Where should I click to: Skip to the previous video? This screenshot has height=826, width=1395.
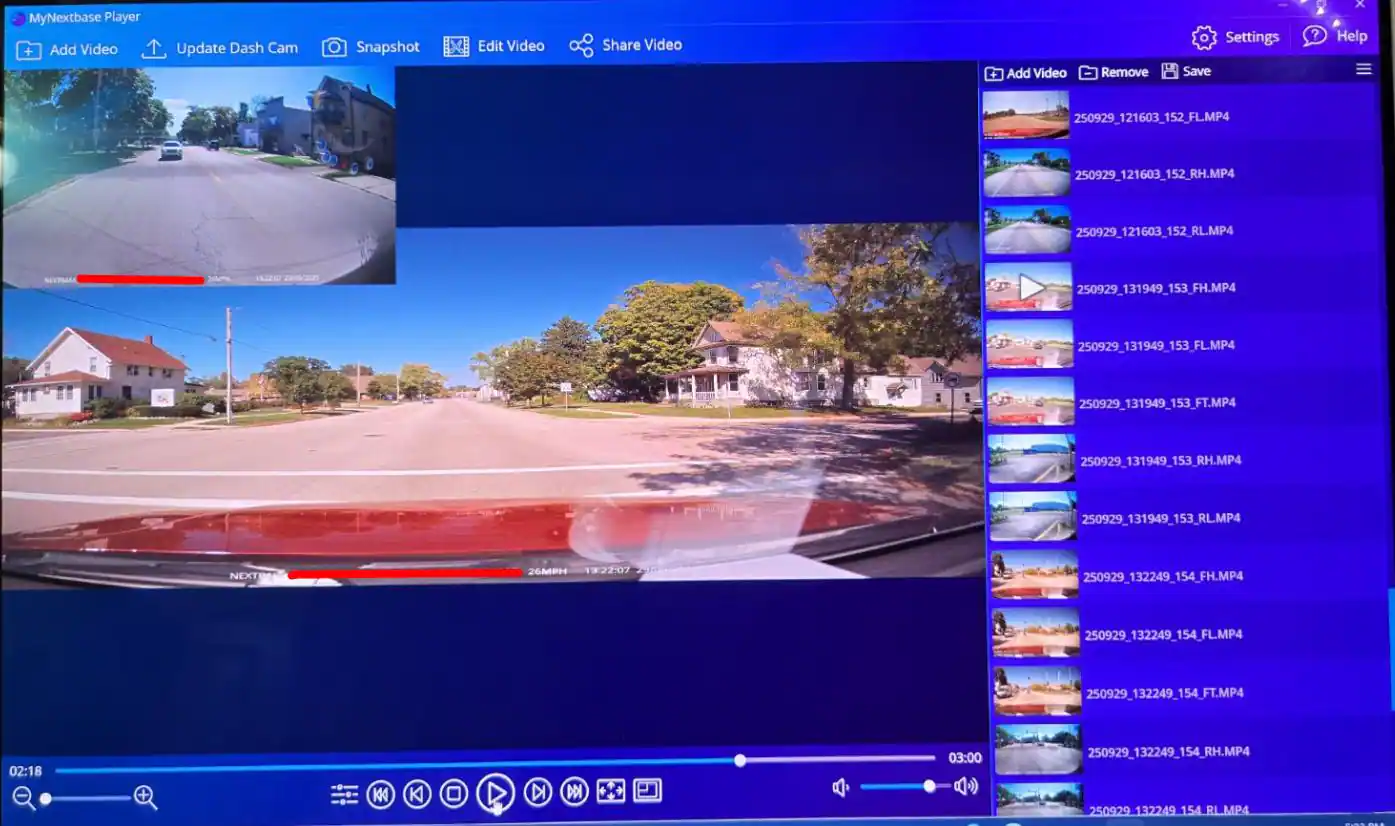pos(380,794)
